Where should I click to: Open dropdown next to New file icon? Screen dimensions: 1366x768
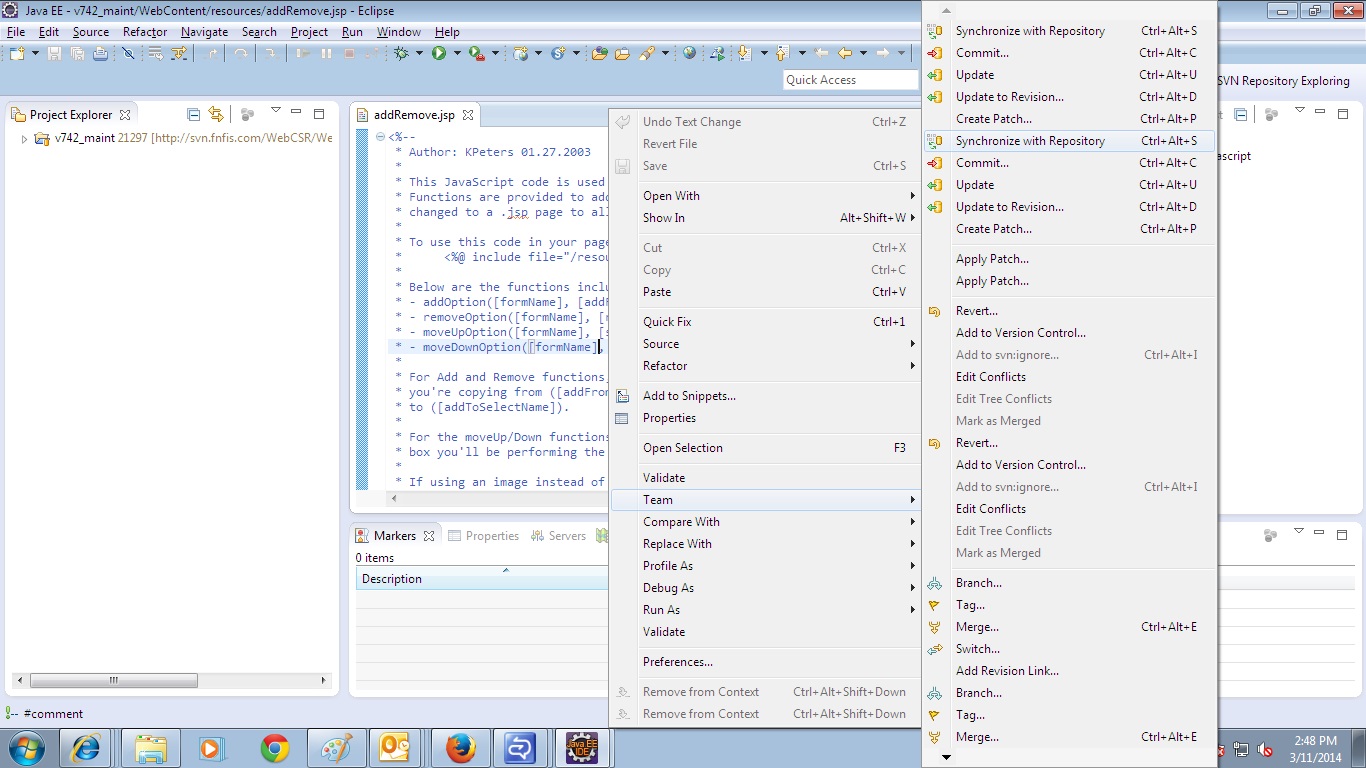coord(35,54)
